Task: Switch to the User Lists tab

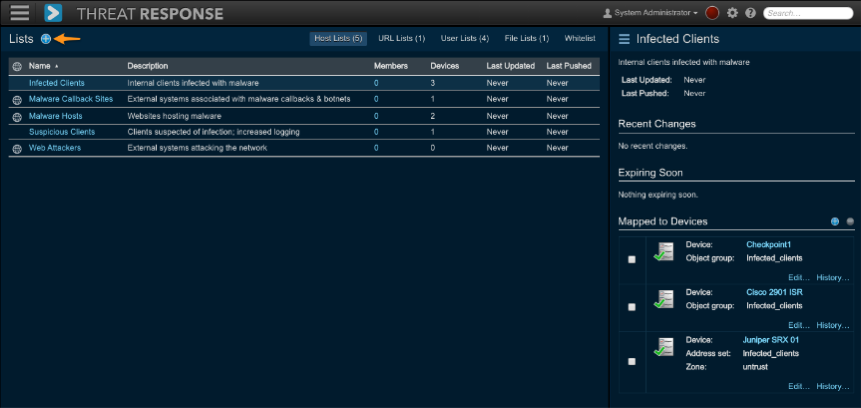Action: (x=464, y=38)
